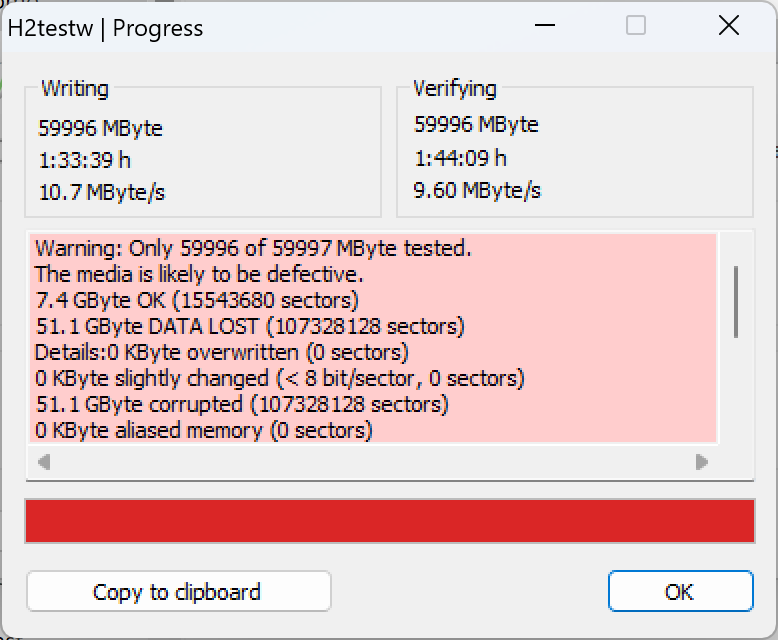Close the H2testw Progress window

[728, 27]
